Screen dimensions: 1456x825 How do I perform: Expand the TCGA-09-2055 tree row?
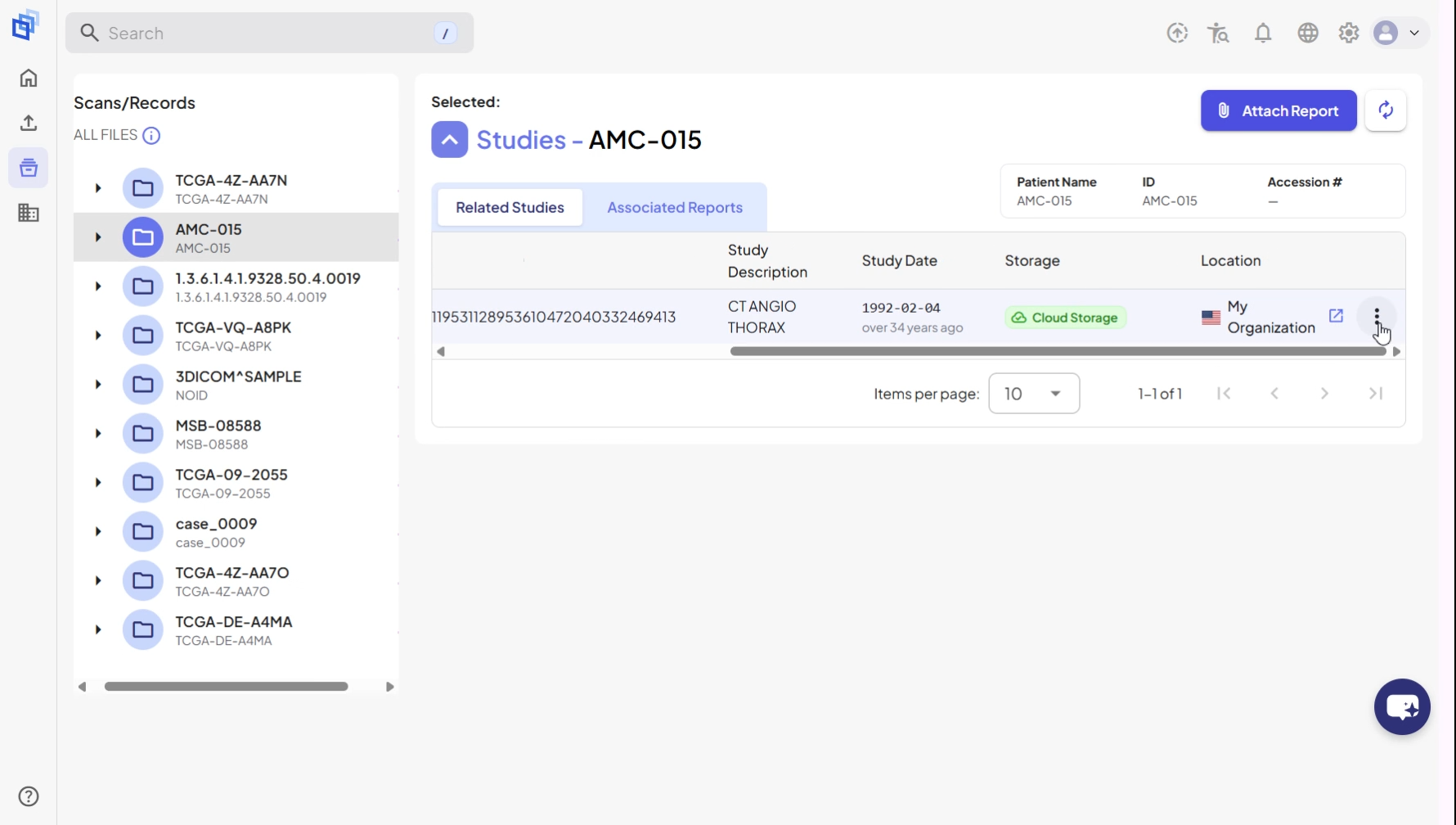coord(98,483)
